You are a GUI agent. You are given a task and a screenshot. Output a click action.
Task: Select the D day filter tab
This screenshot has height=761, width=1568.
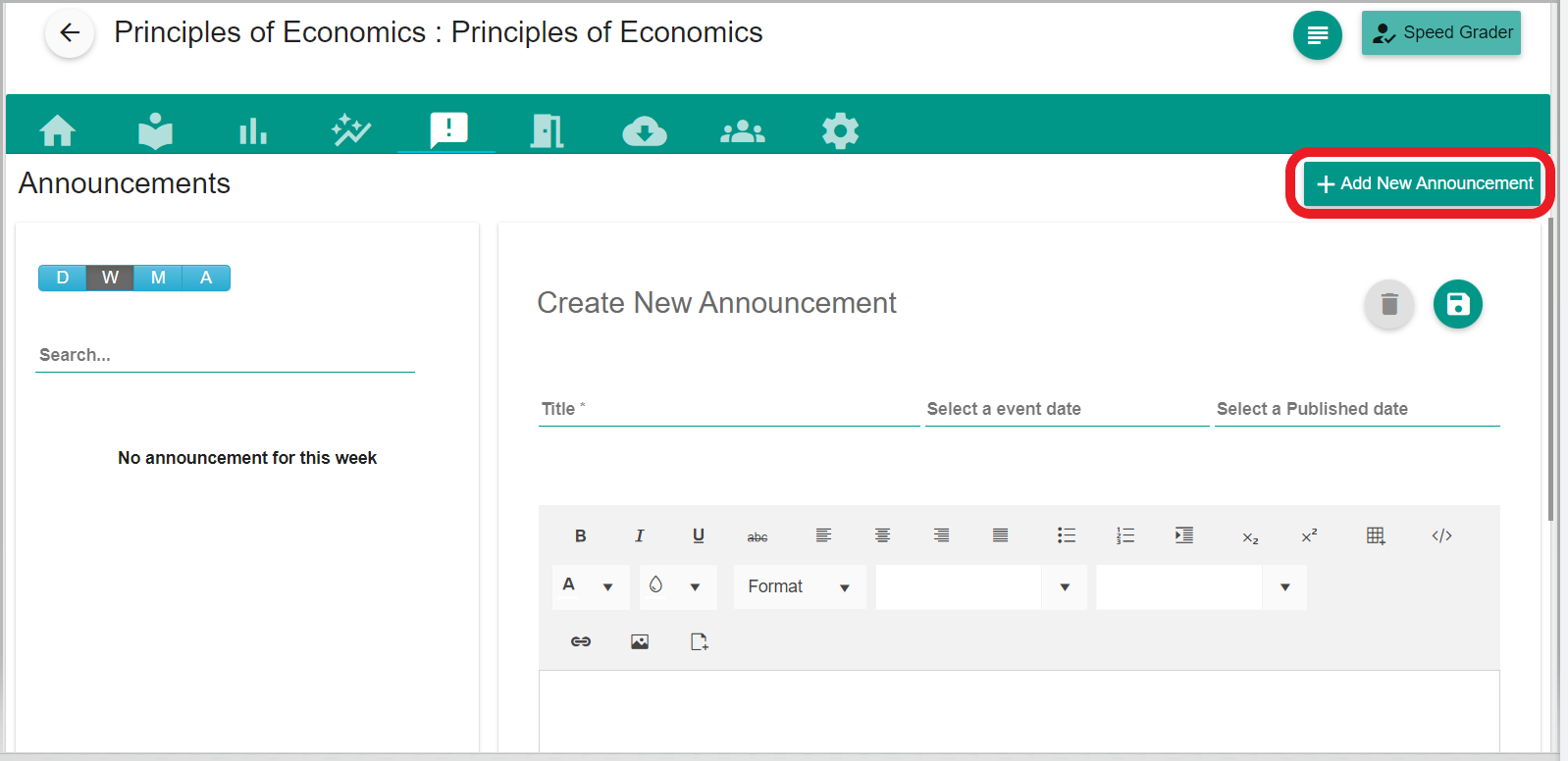[x=63, y=278]
